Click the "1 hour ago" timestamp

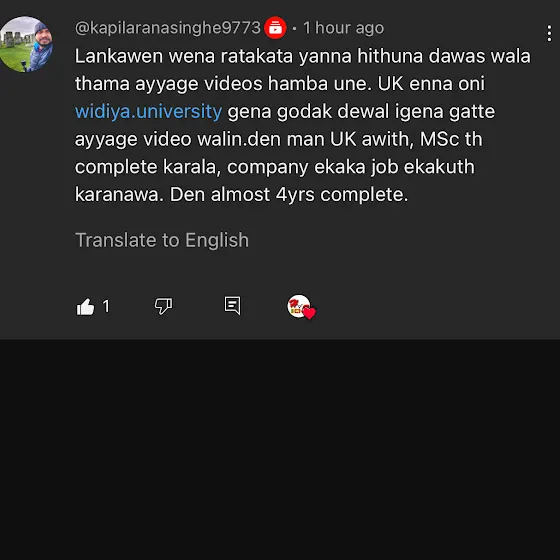[344, 28]
